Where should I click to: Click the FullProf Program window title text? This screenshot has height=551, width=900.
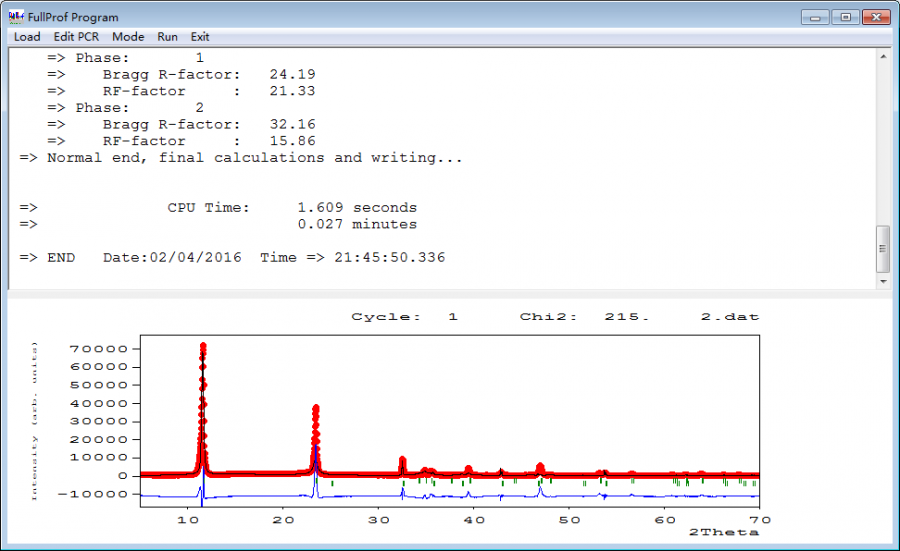tap(73, 17)
